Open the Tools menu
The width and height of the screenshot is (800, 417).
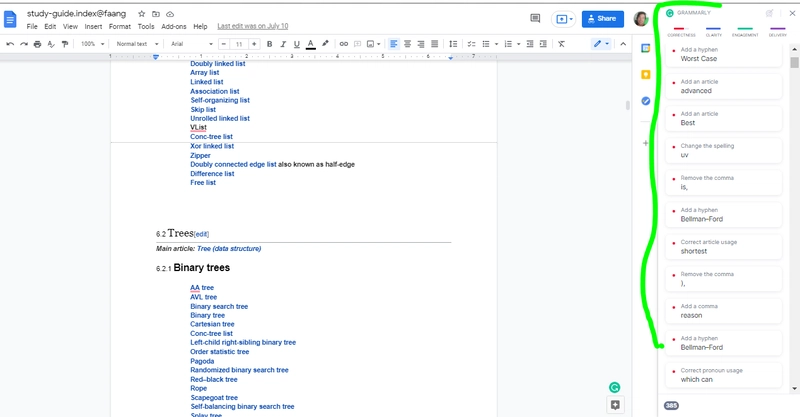point(146,27)
